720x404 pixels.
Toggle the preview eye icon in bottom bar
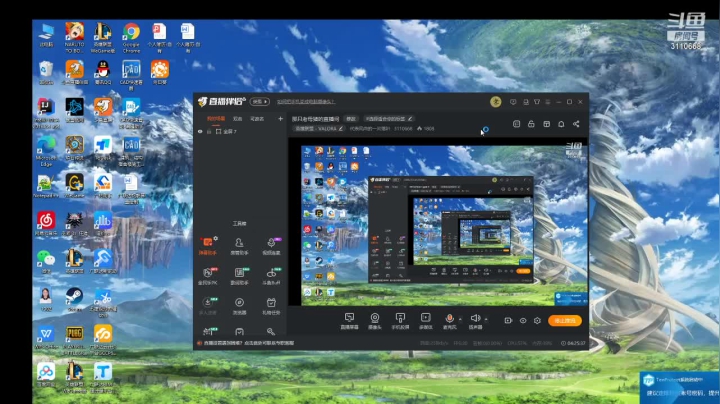tap(523, 320)
